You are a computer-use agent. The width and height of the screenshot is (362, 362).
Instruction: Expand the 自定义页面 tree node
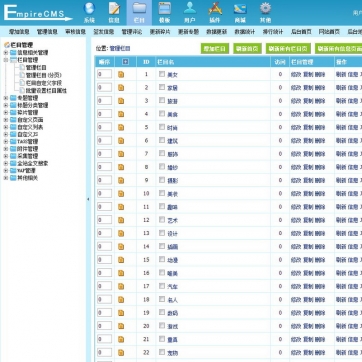click(6, 120)
